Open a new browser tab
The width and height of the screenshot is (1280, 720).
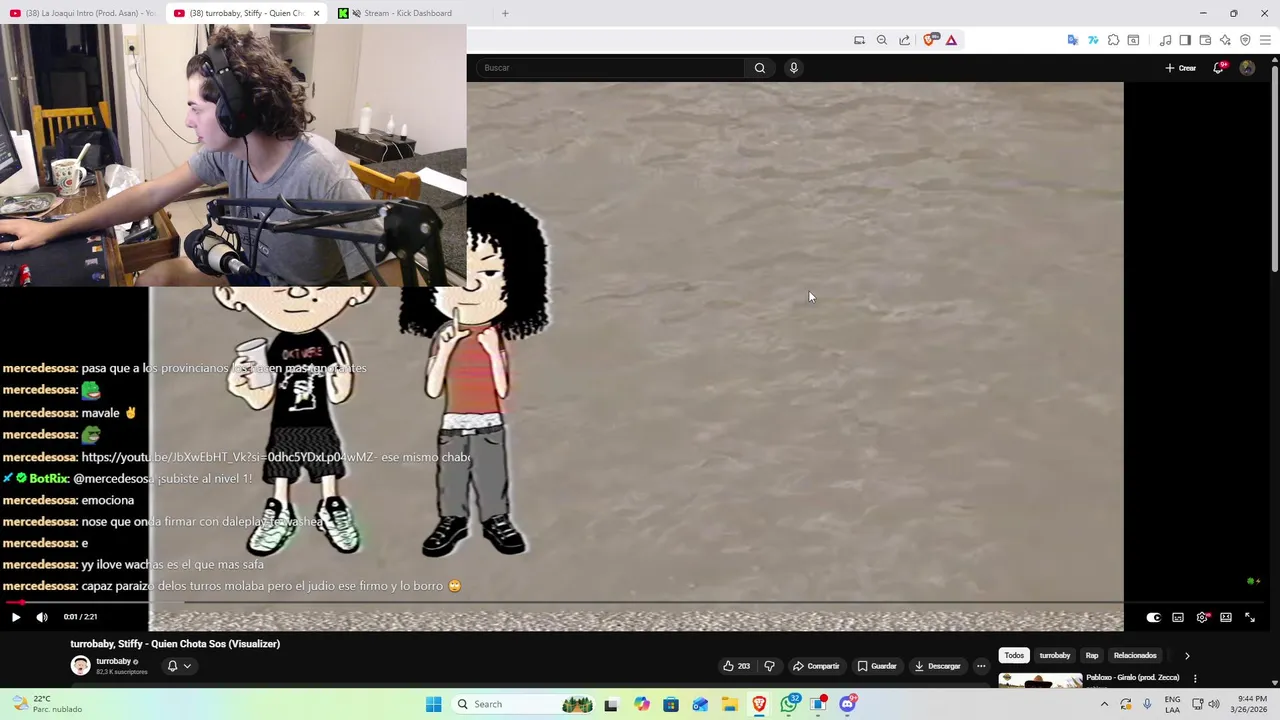(x=505, y=13)
